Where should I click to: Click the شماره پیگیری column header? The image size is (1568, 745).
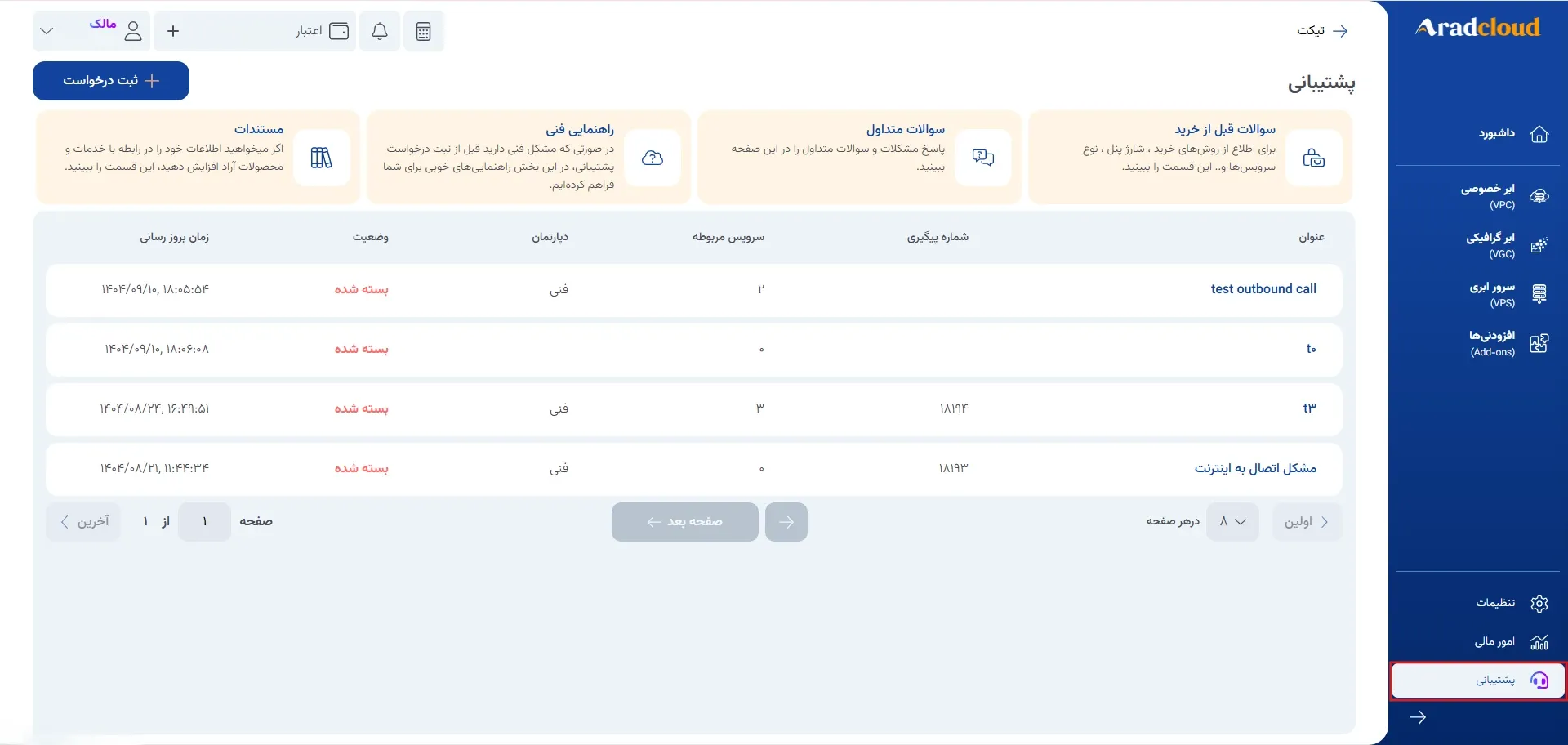938,237
